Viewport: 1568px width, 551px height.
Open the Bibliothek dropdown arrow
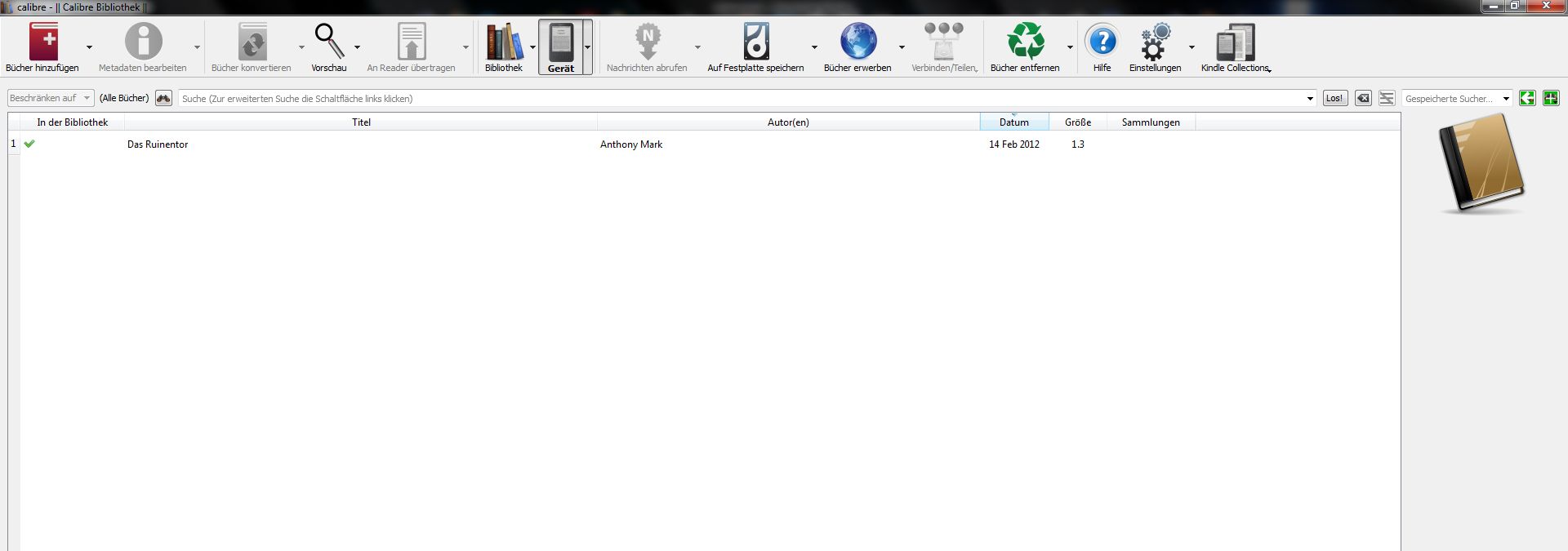pos(532,47)
